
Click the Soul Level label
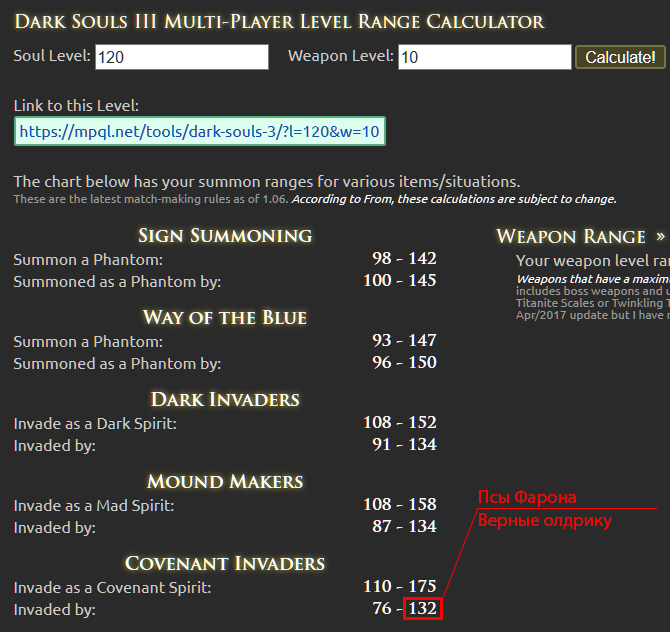coord(52,56)
